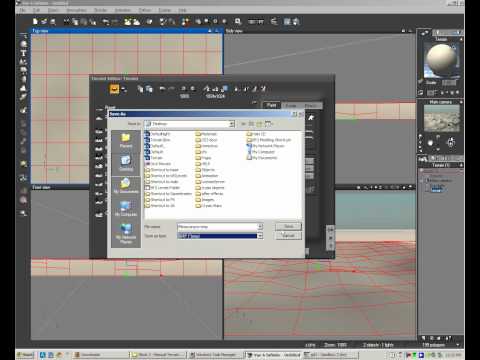Viewport: 480px width, 360px height.
Task: Click the Top view title bar
Action: coord(127,31)
